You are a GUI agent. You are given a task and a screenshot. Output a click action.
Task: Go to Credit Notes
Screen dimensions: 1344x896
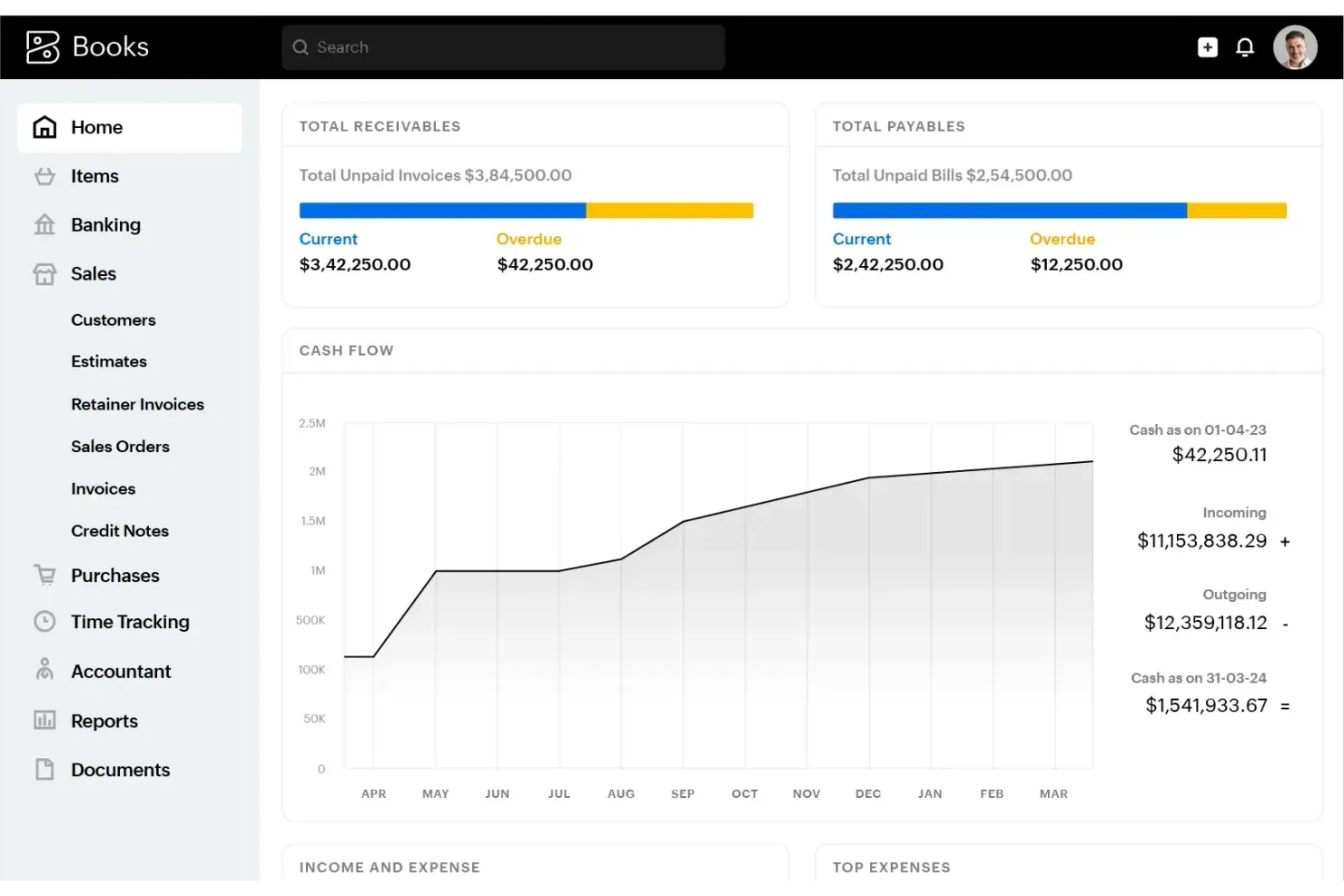[x=120, y=530]
